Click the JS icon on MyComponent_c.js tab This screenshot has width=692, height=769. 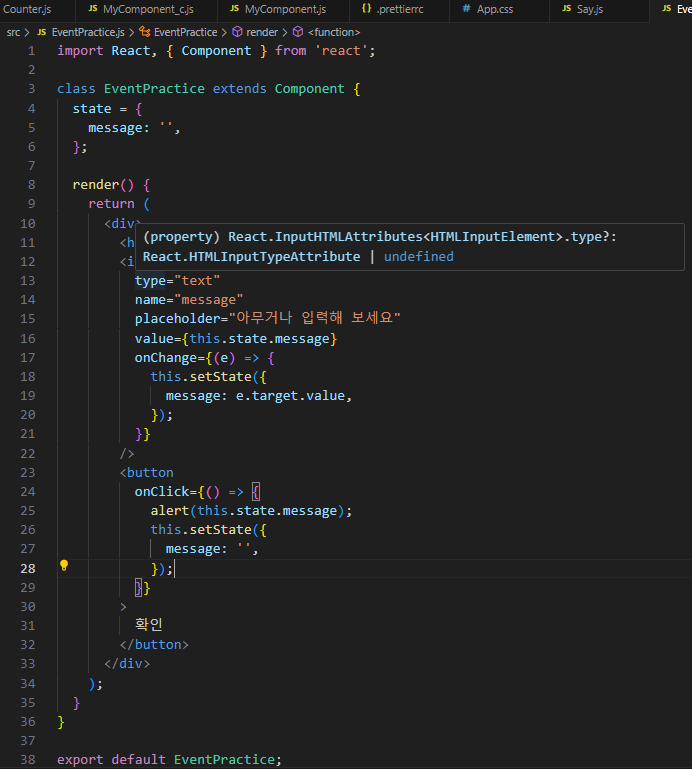tap(93, 8)
